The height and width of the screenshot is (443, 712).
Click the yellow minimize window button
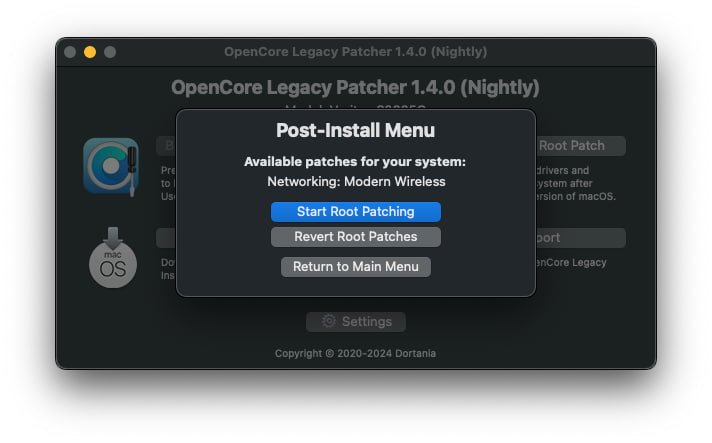[x=90, y=52]
